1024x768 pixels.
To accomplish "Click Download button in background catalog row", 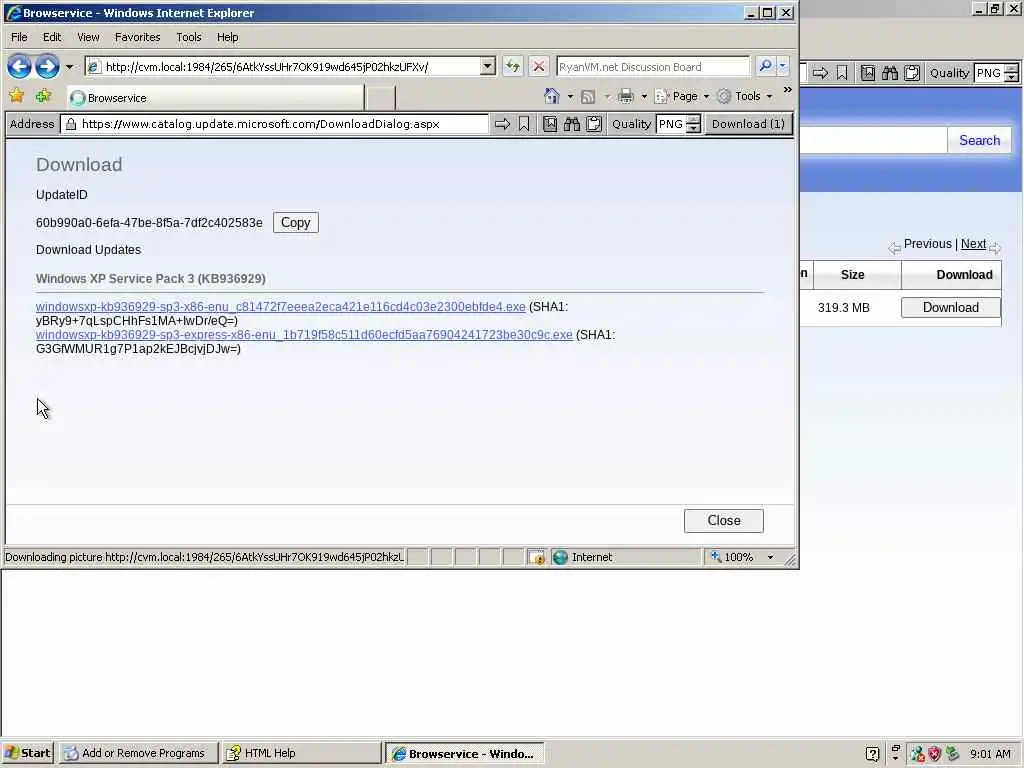I will tap(951, 308).
